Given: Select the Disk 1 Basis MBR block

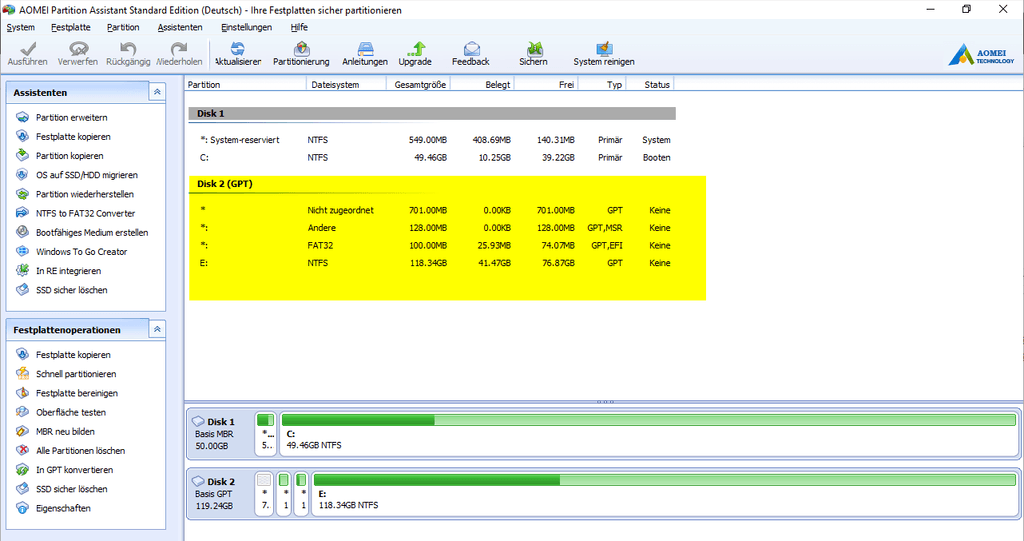Looking at the screenshot, I should tap(220, 433).
